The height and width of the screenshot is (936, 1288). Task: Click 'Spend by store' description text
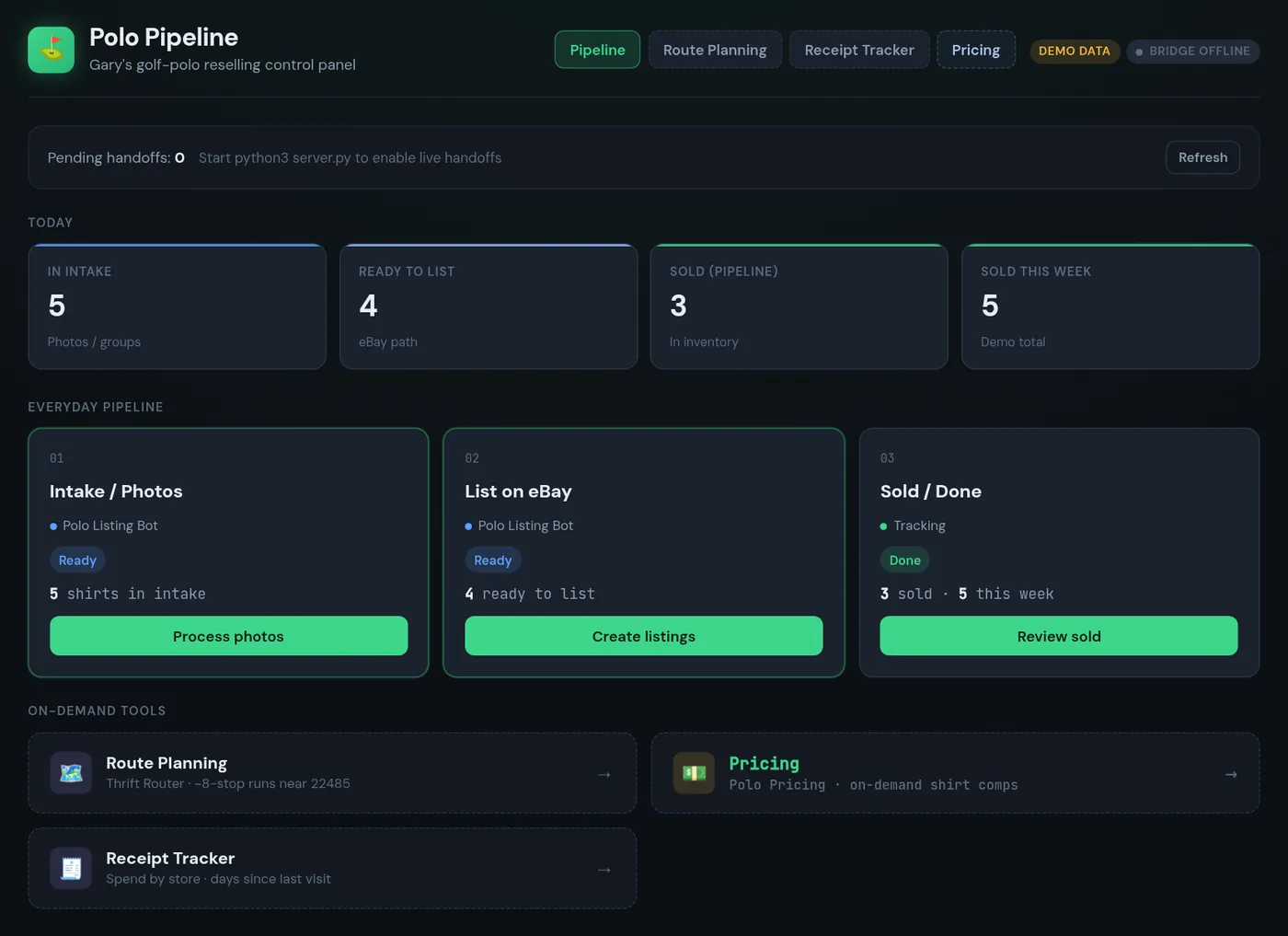pos(218,878)
